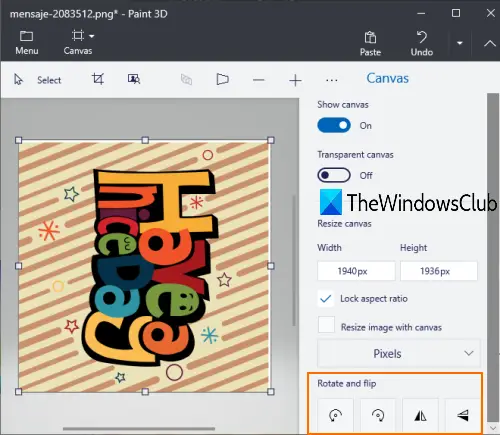This screenshot has width=500, height=435.
Task: Click the scroll-down arrow of the sidebar scrollbar
Action: [x=493, y=428]
